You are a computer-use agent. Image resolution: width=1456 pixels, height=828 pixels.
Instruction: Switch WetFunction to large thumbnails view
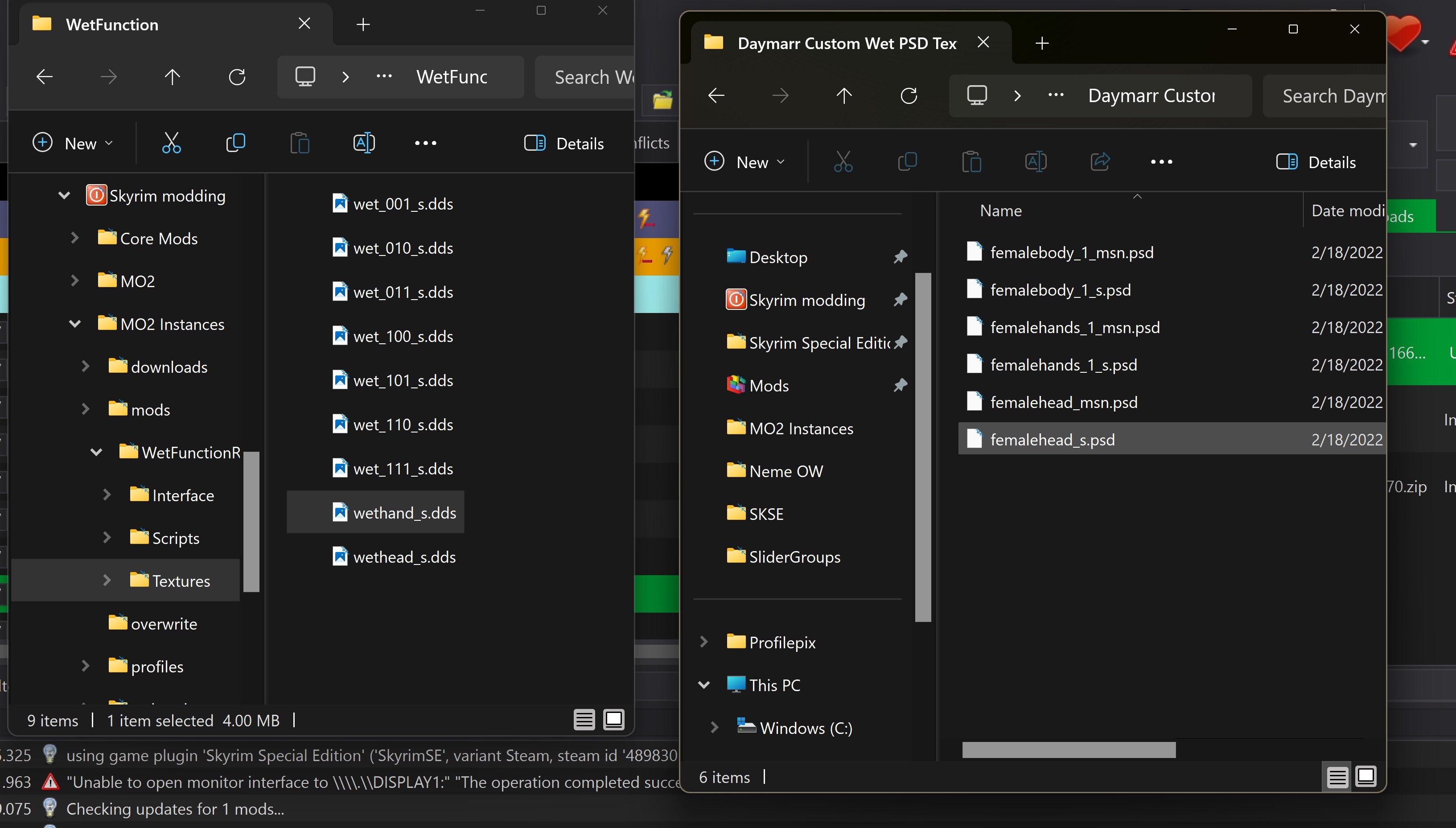click(x=614, y=719)
